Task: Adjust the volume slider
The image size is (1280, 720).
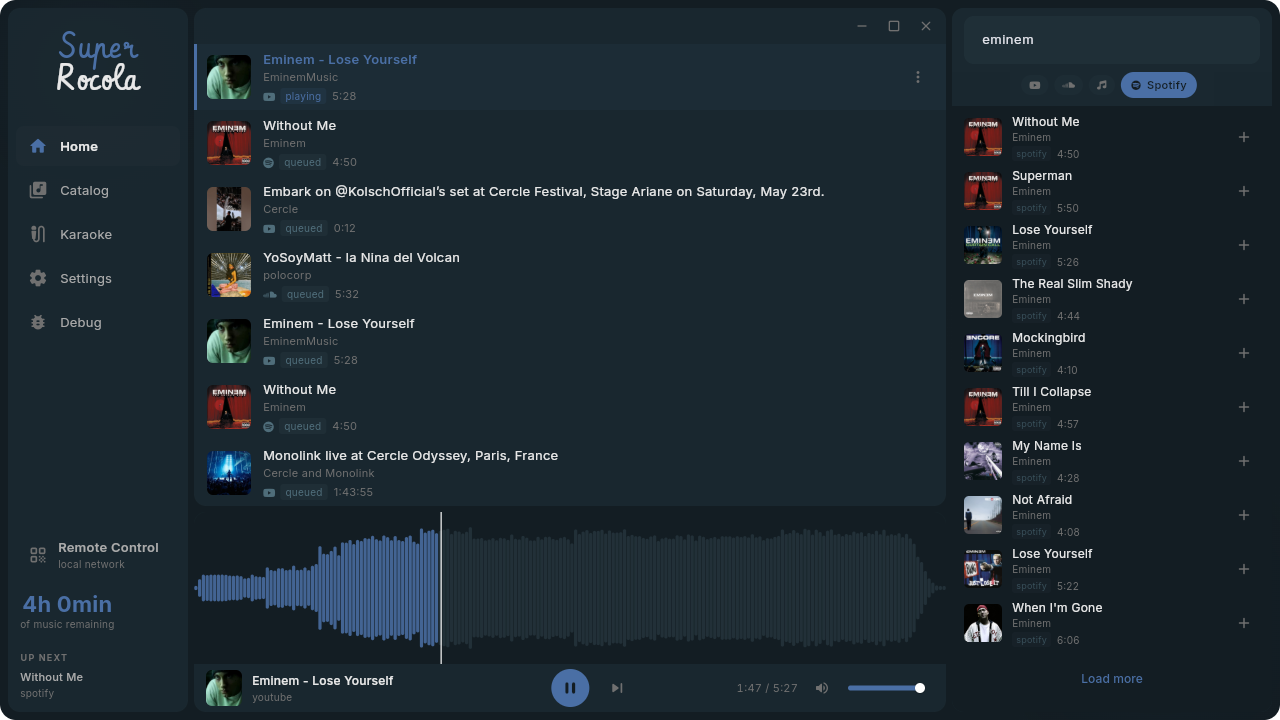Action: [884, 688]
